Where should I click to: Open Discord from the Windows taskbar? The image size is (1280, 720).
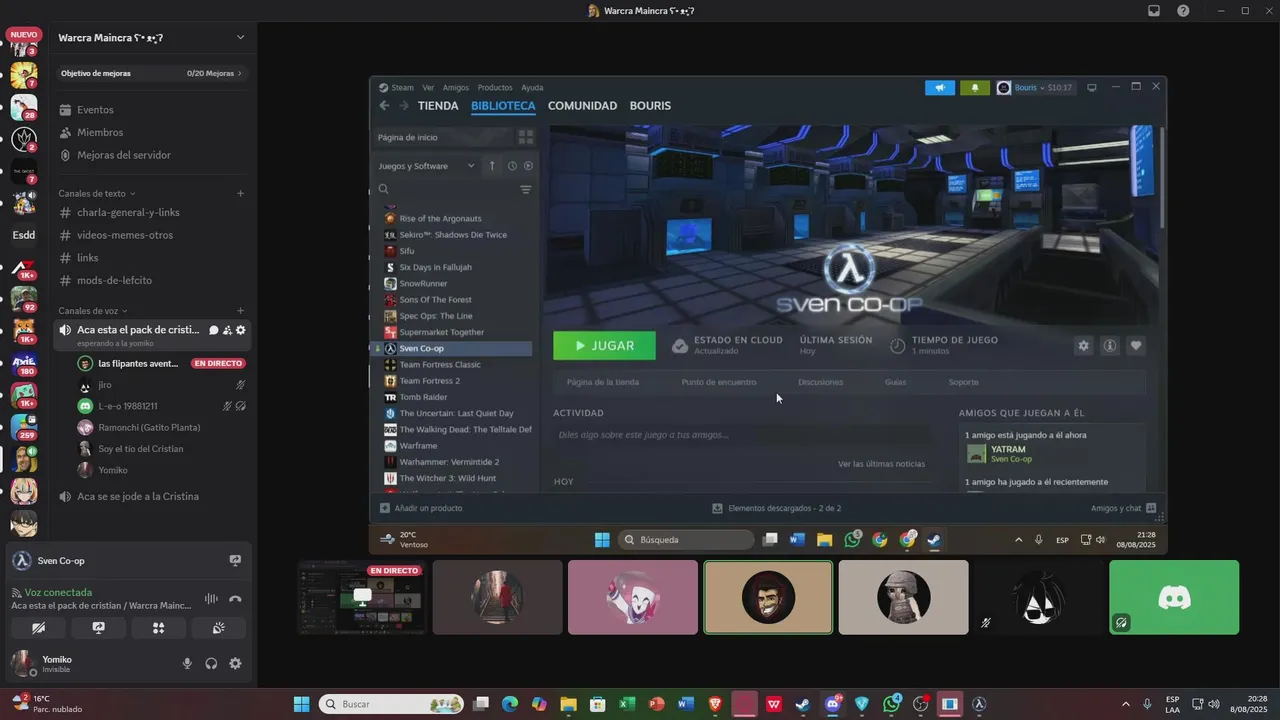click(x=832, y=704)
